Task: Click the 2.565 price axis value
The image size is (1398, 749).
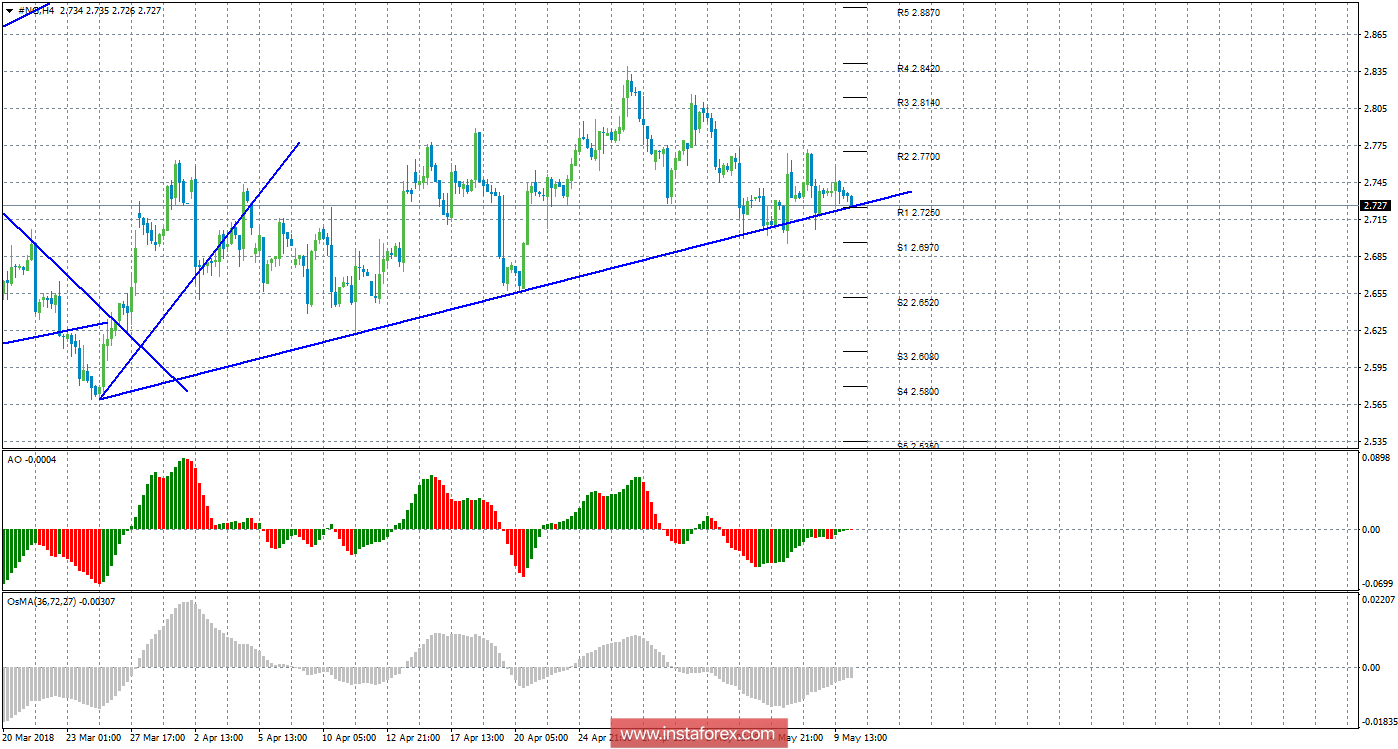Action: coord(1374,405)
